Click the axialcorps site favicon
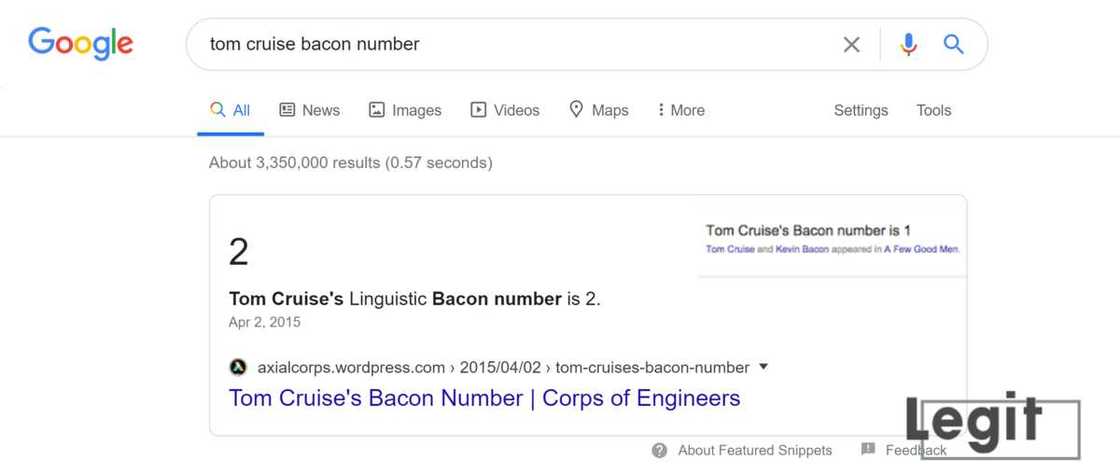Screen dimensions: 1120x475 pyautogui.click(x=238, y=367)
